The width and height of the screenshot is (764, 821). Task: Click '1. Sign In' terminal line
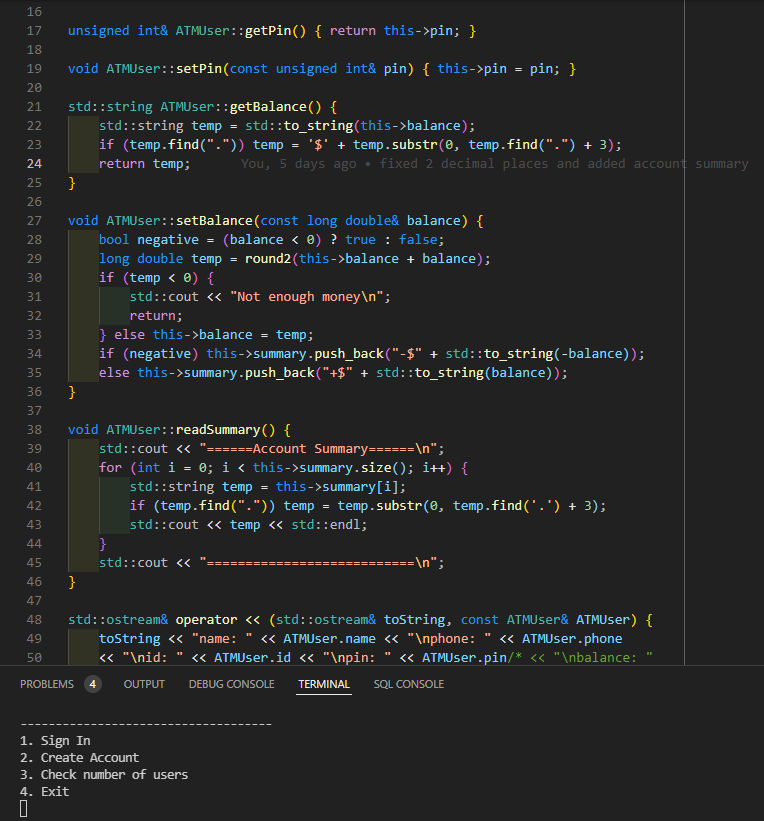pos(55,741)
